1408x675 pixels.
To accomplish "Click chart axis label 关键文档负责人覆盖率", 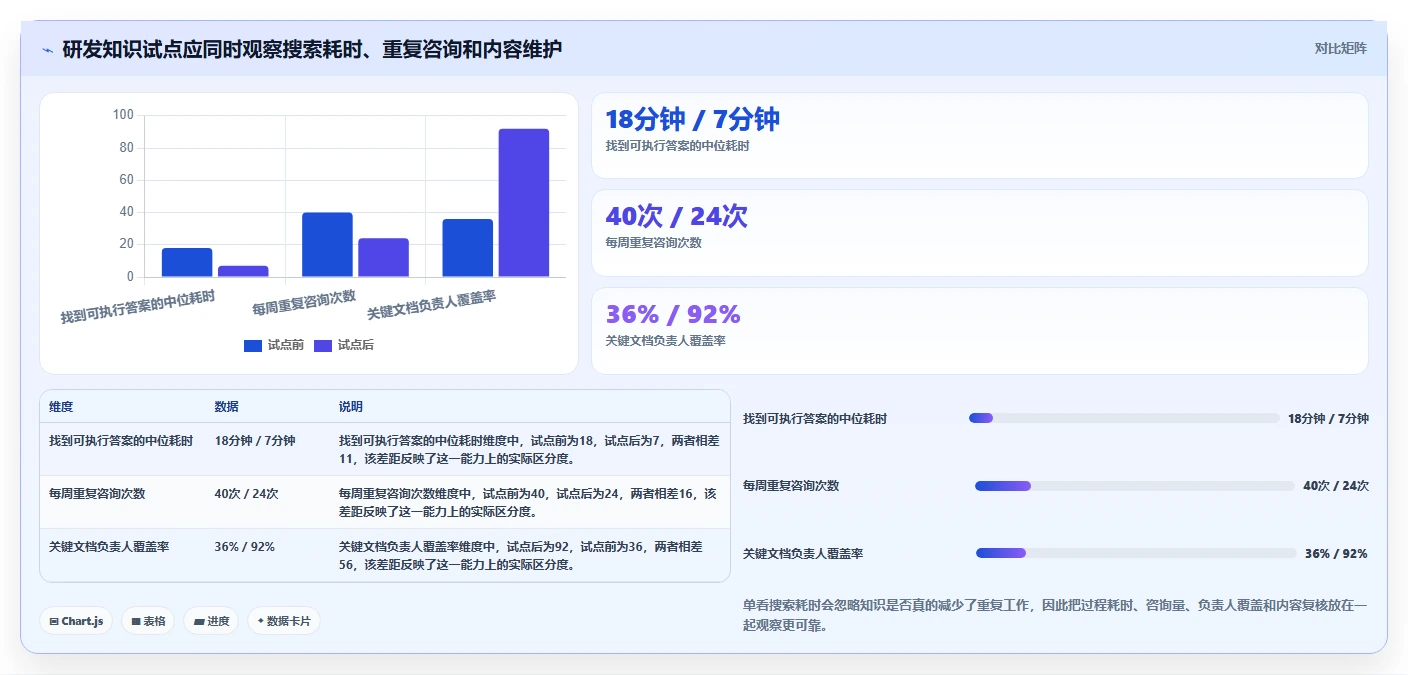I will pyautogui.click(x=432, y=305).
